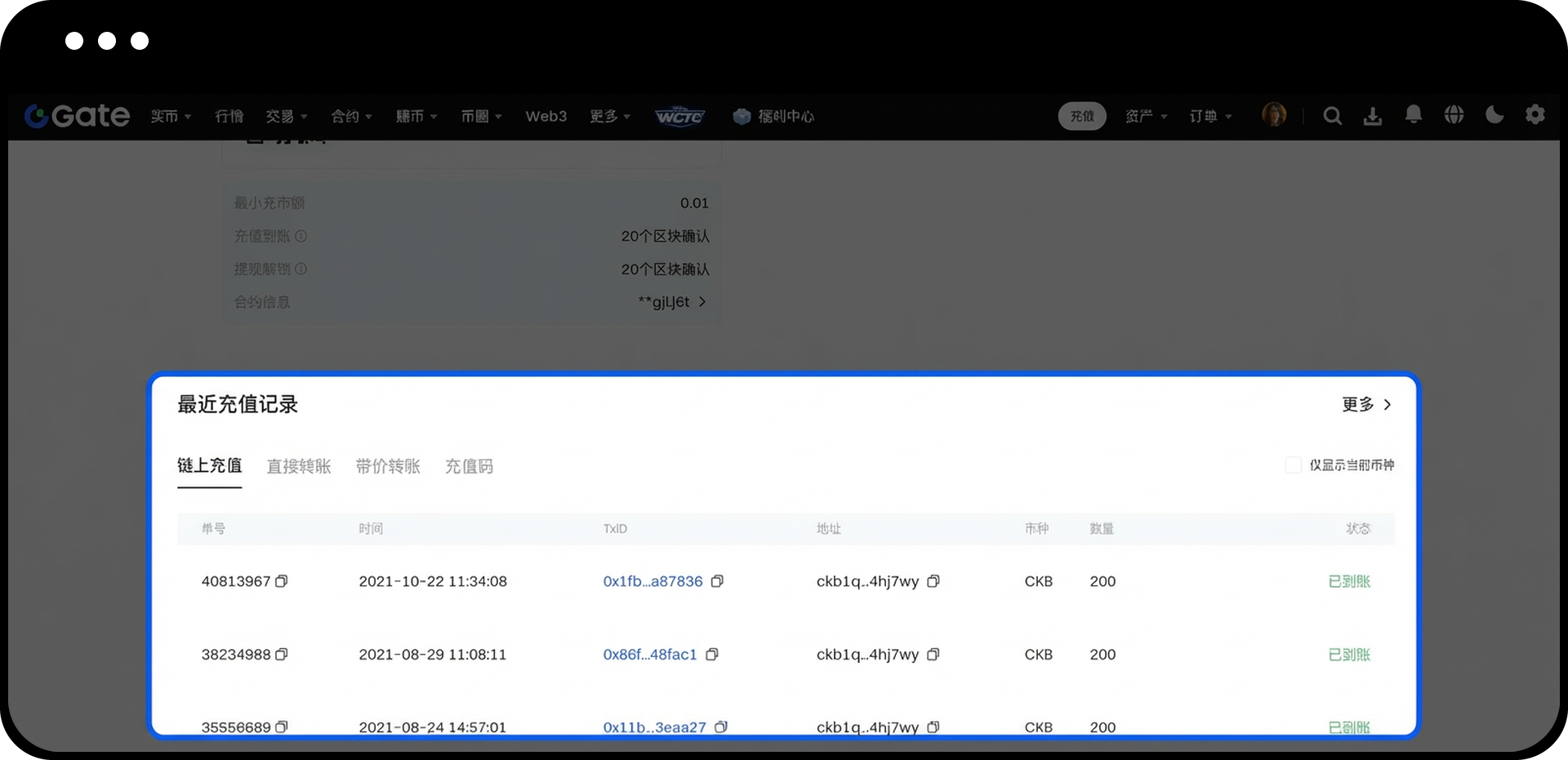Copy address in the 2021-10-22 row

pos(933,581)
